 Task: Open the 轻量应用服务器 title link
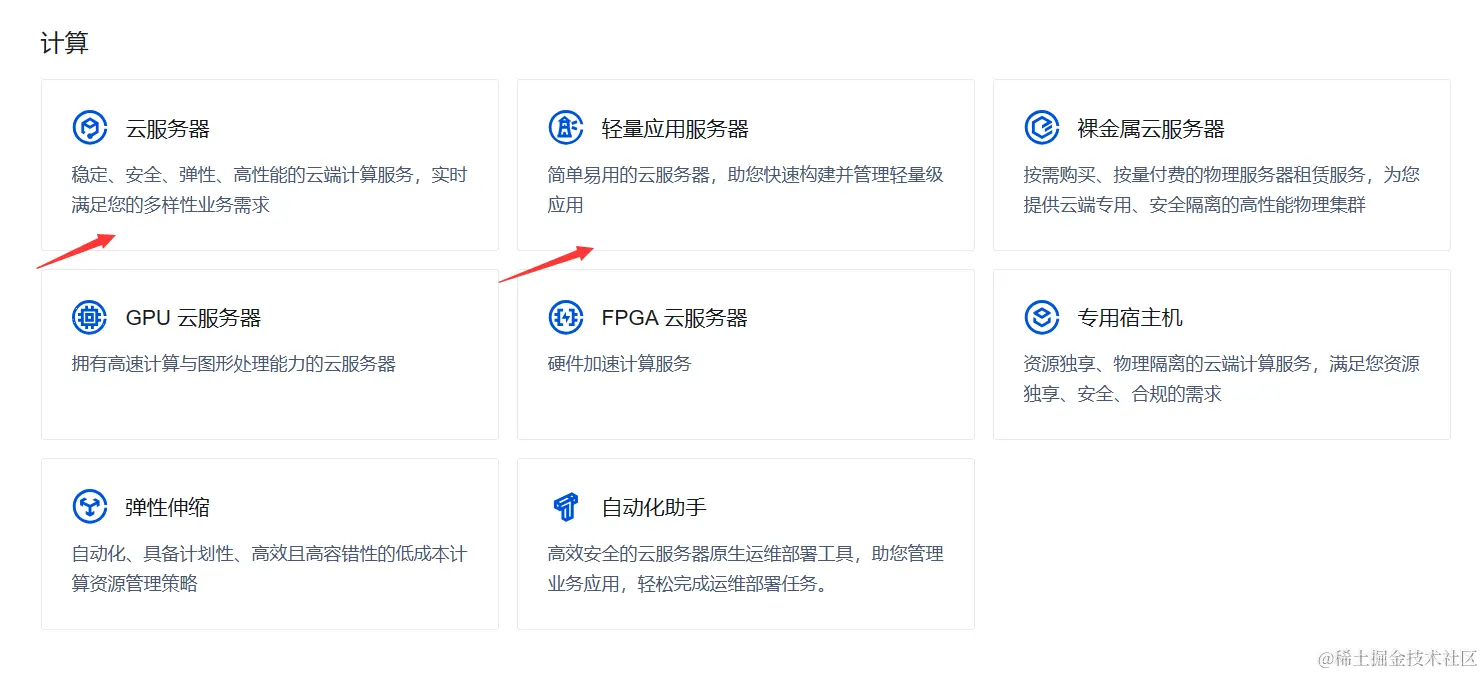tap(675, 129)
